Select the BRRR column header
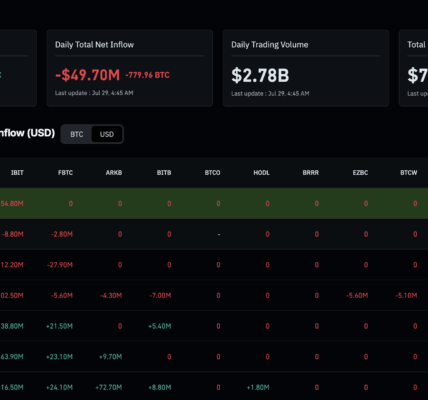 tap(311, 173)
